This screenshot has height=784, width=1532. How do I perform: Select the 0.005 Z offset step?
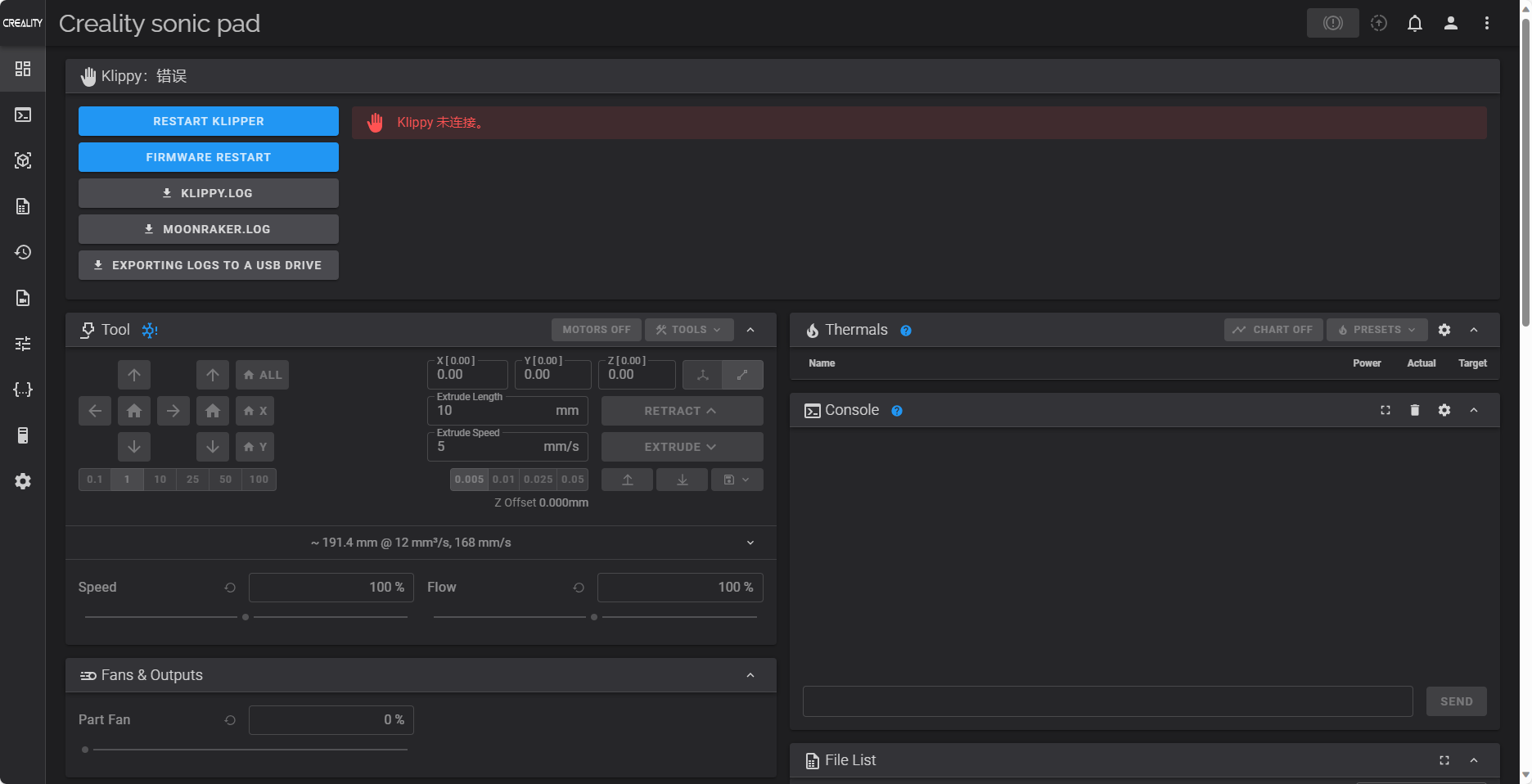point(470,480)
